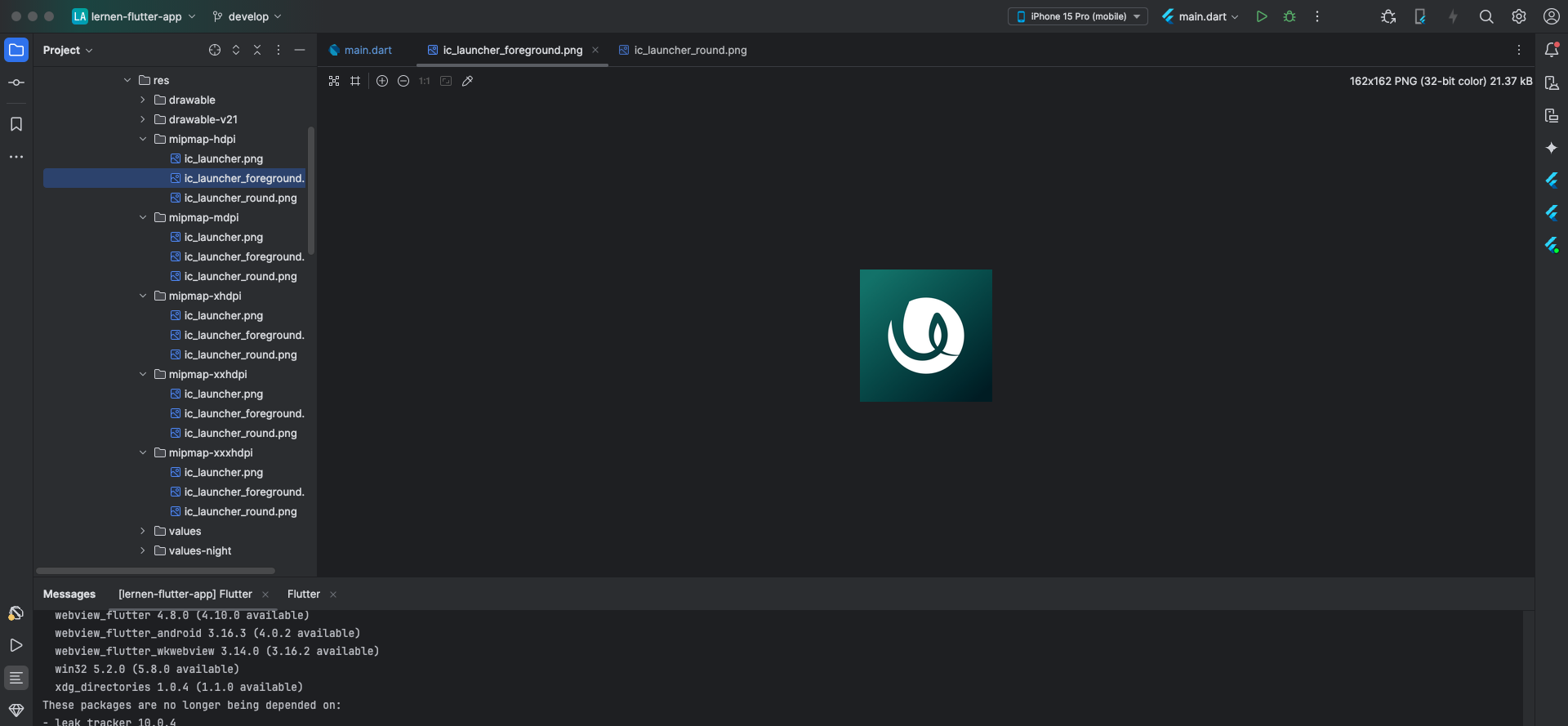The width and height of the screenshot is (1568, 726).
Task: Run main.dart with the green play button
Action: [x=1262, y=16]
